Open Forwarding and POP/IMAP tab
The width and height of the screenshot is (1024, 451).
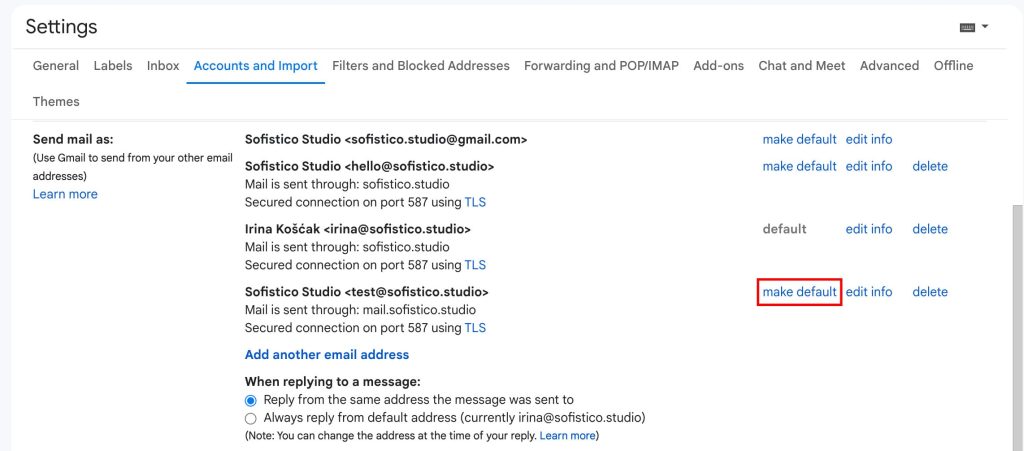click(x=601, y=66)
